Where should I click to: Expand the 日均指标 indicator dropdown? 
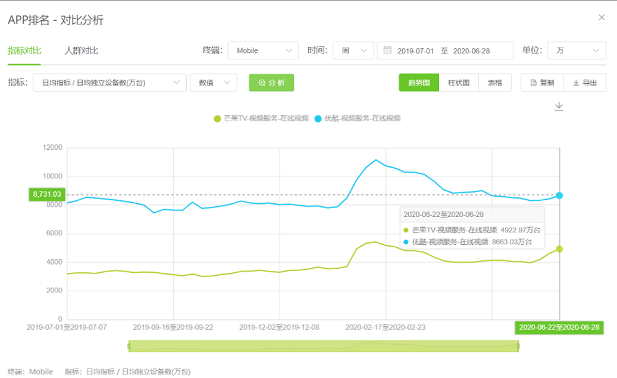(109, 83)
